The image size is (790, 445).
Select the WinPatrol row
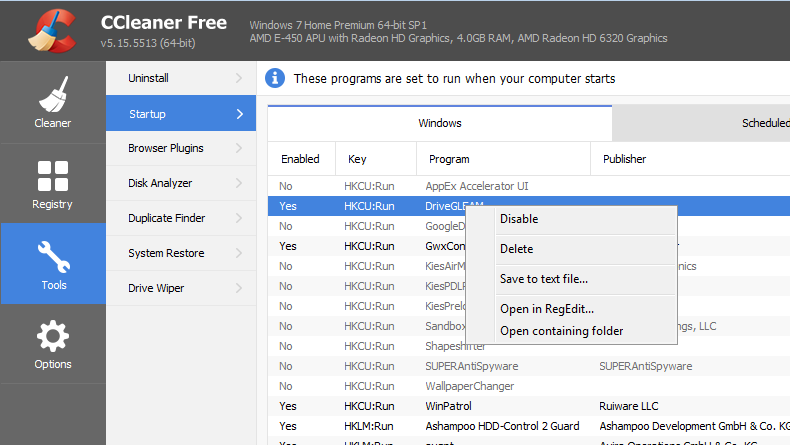(x=529, y=406)
